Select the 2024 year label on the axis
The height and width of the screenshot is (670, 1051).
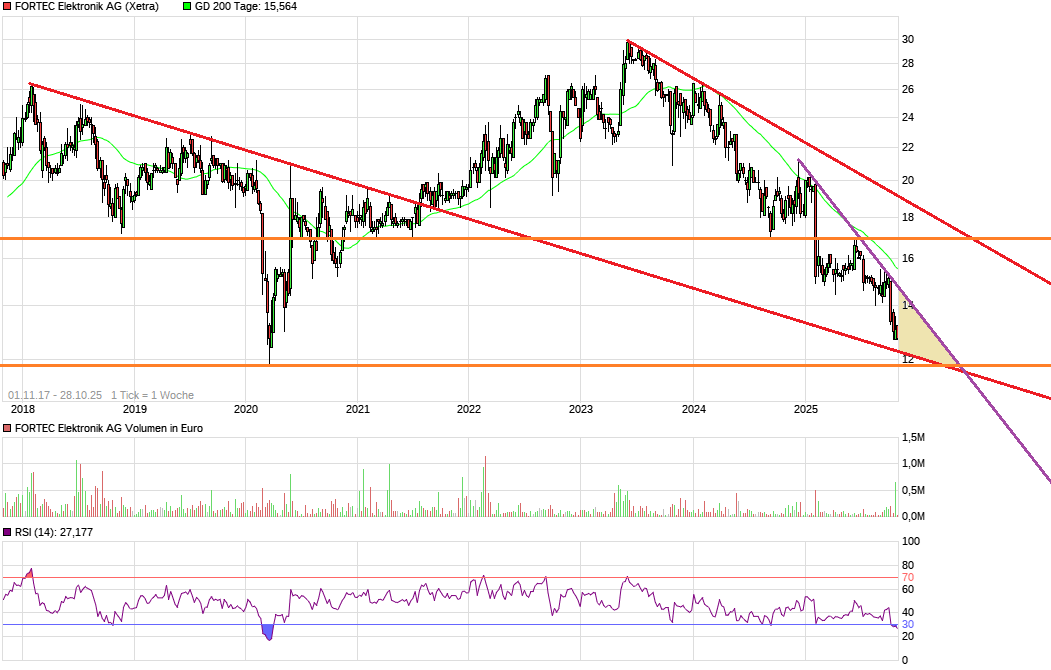pyautogui.click(x=692, y=409)
